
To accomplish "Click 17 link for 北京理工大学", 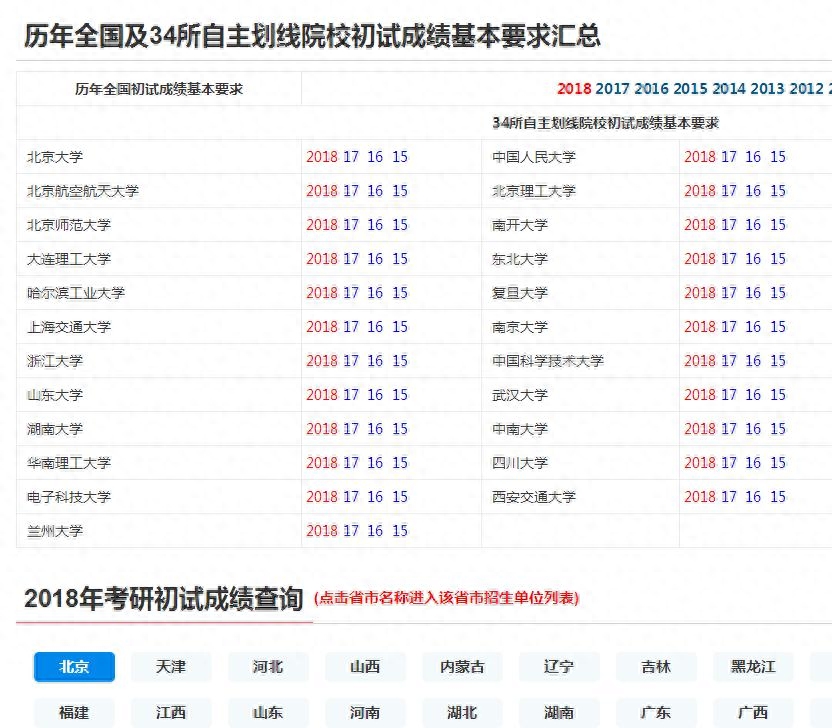I will 729,190.
